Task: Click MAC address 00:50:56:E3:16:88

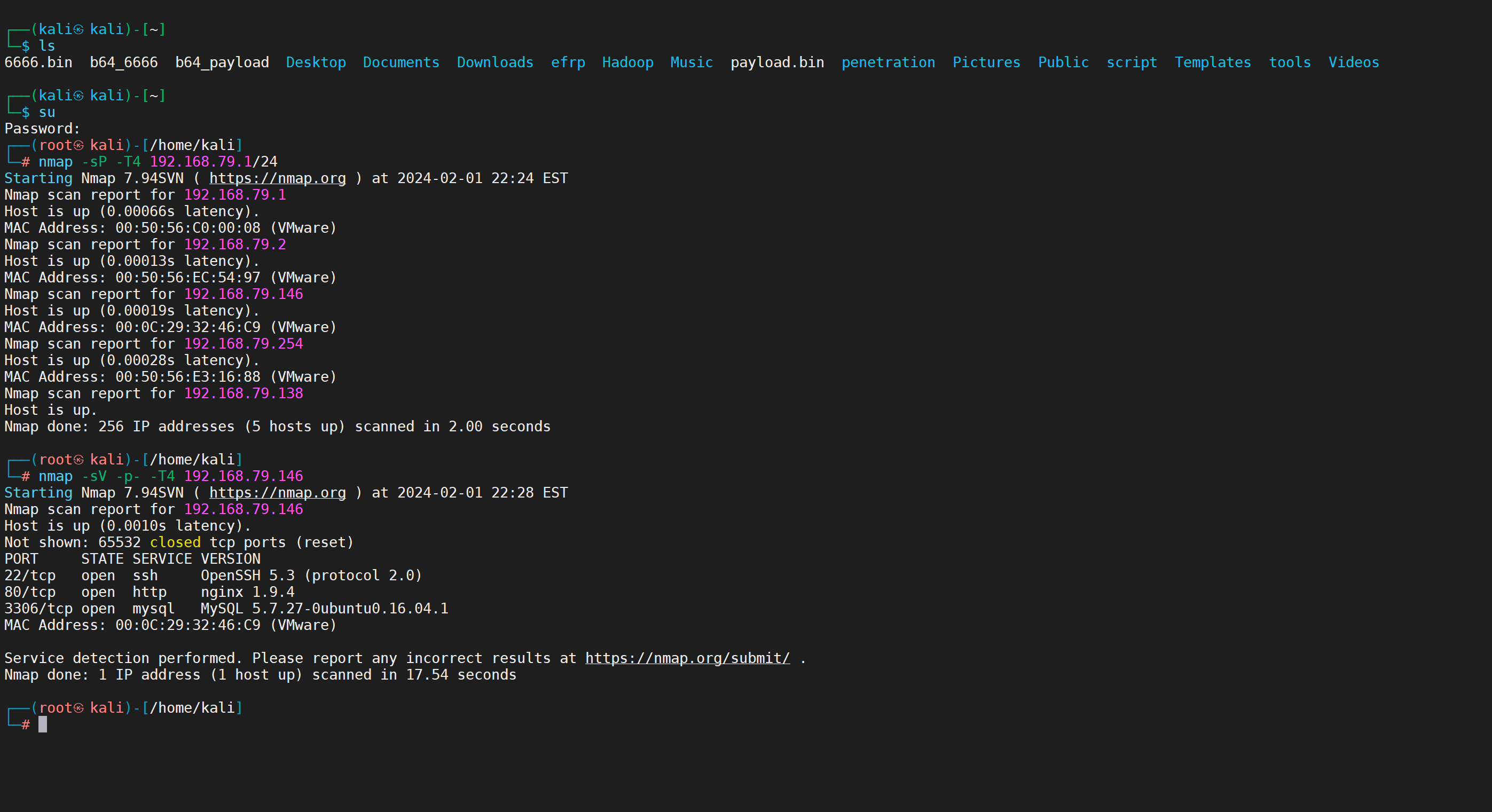Action: click(x=187, y=377)
